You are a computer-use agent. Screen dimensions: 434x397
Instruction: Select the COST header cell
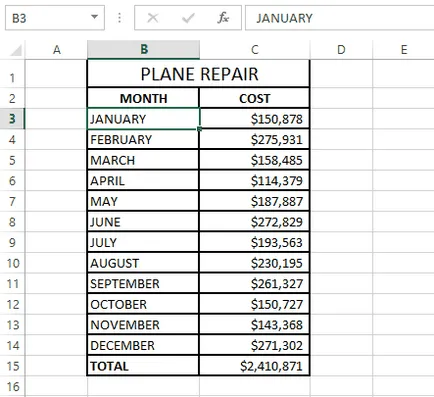(x=254, y=98)
